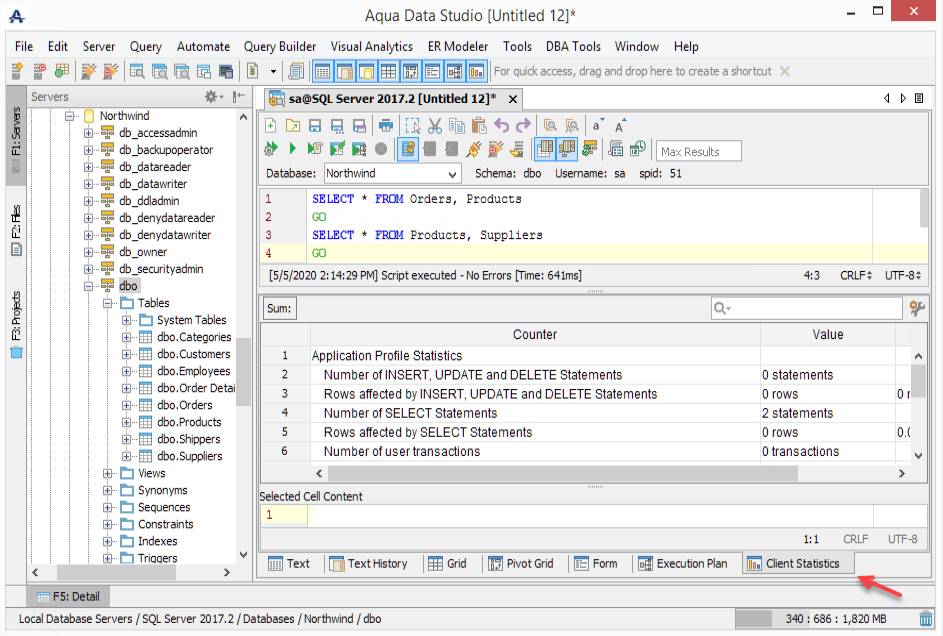
Task: Select dbo.Orders table in server tree
Action: pos(184,405)
